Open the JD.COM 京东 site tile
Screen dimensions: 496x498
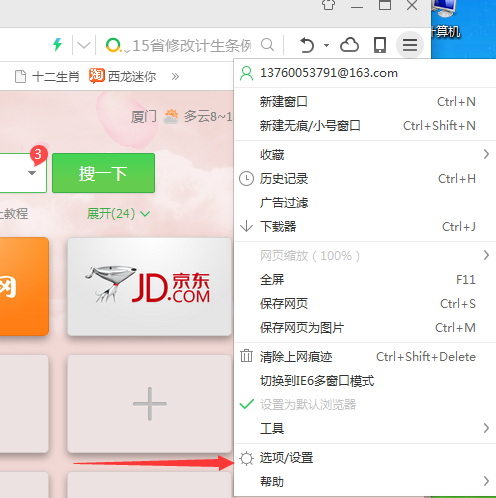[149, 286]
